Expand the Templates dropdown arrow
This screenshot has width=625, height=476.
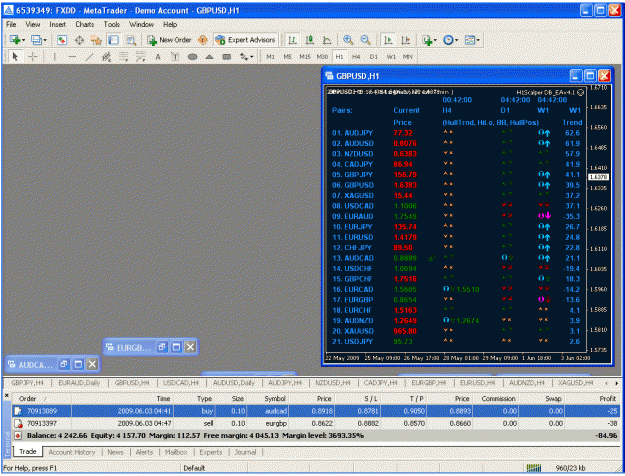click(x=478, y=40)
